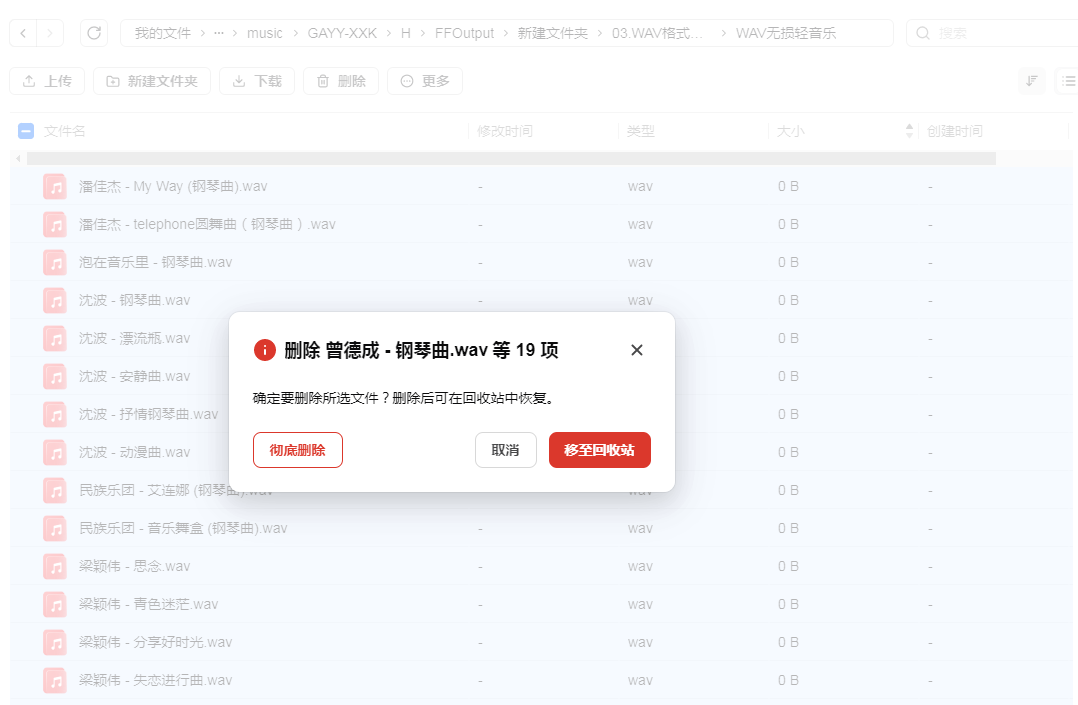The height and width of the screenshot is (705, 1078).
Task: Click music icon of 民族乐团 - 音乐舞盒
Action: 55,528
